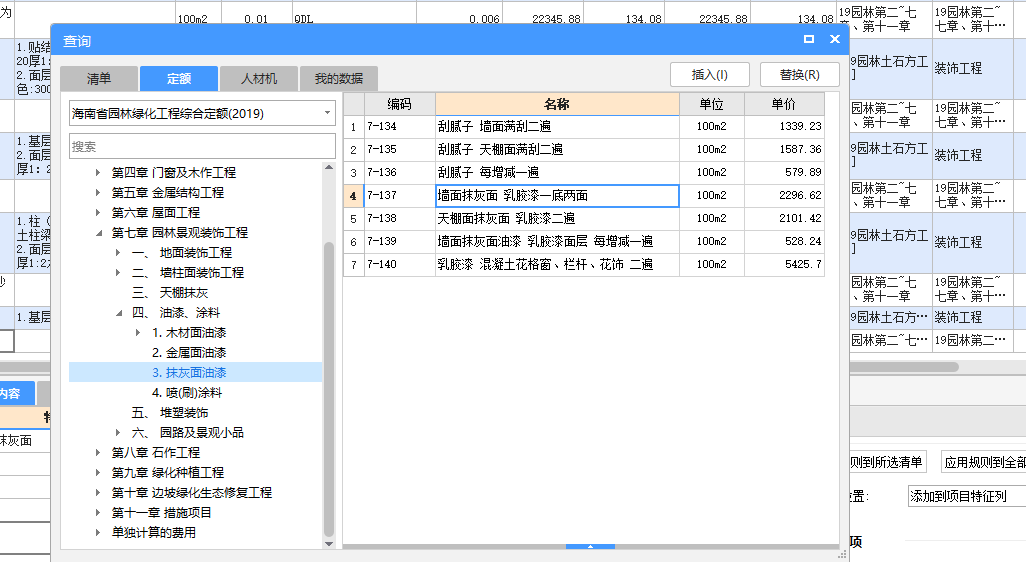This screenshot has width=1026, height=562.
Task: Click the 单价 column header
Action: point(783,104)
